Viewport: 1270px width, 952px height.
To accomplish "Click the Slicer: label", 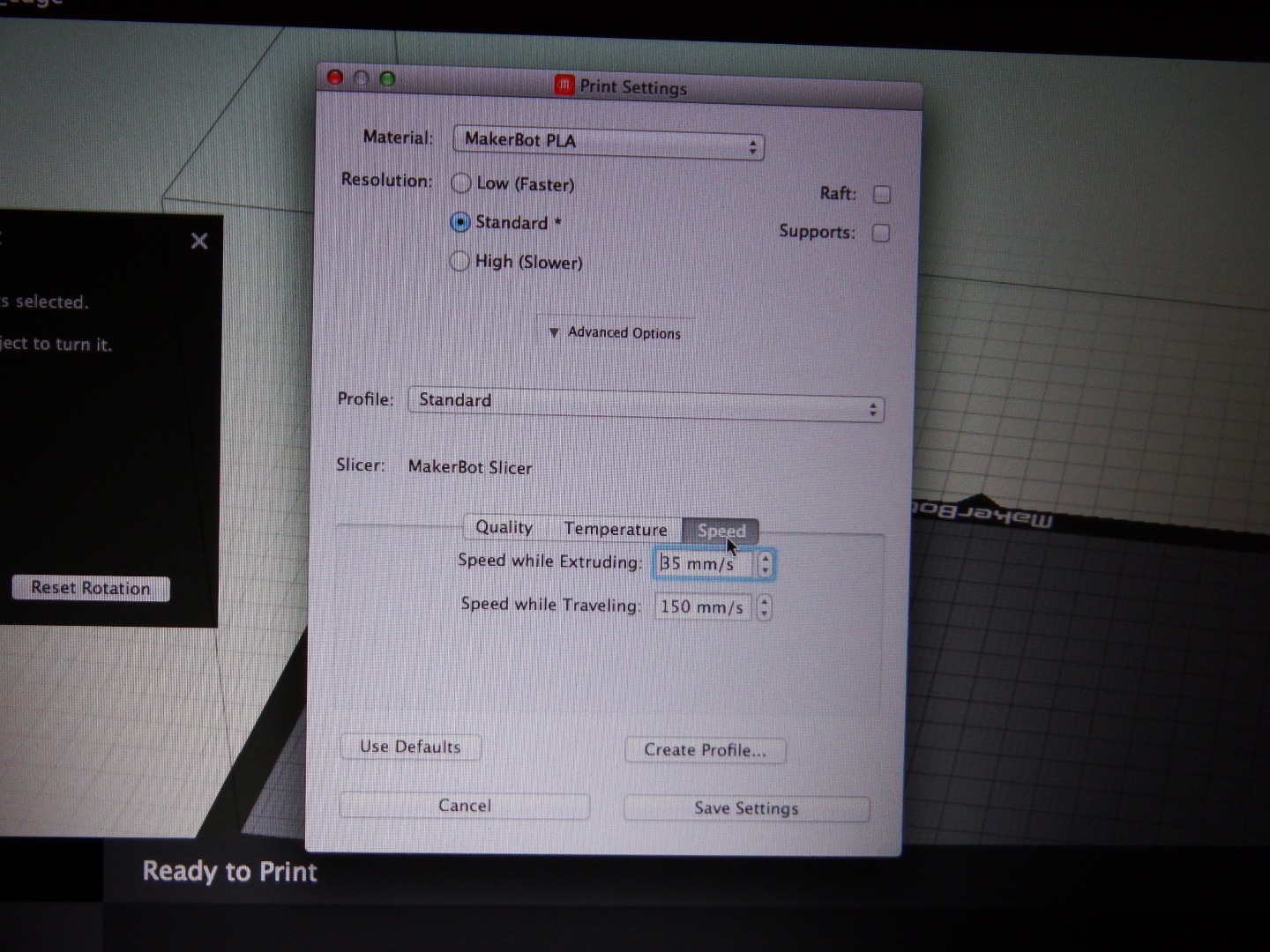I will pyautogui.click(x=361, y=465).
